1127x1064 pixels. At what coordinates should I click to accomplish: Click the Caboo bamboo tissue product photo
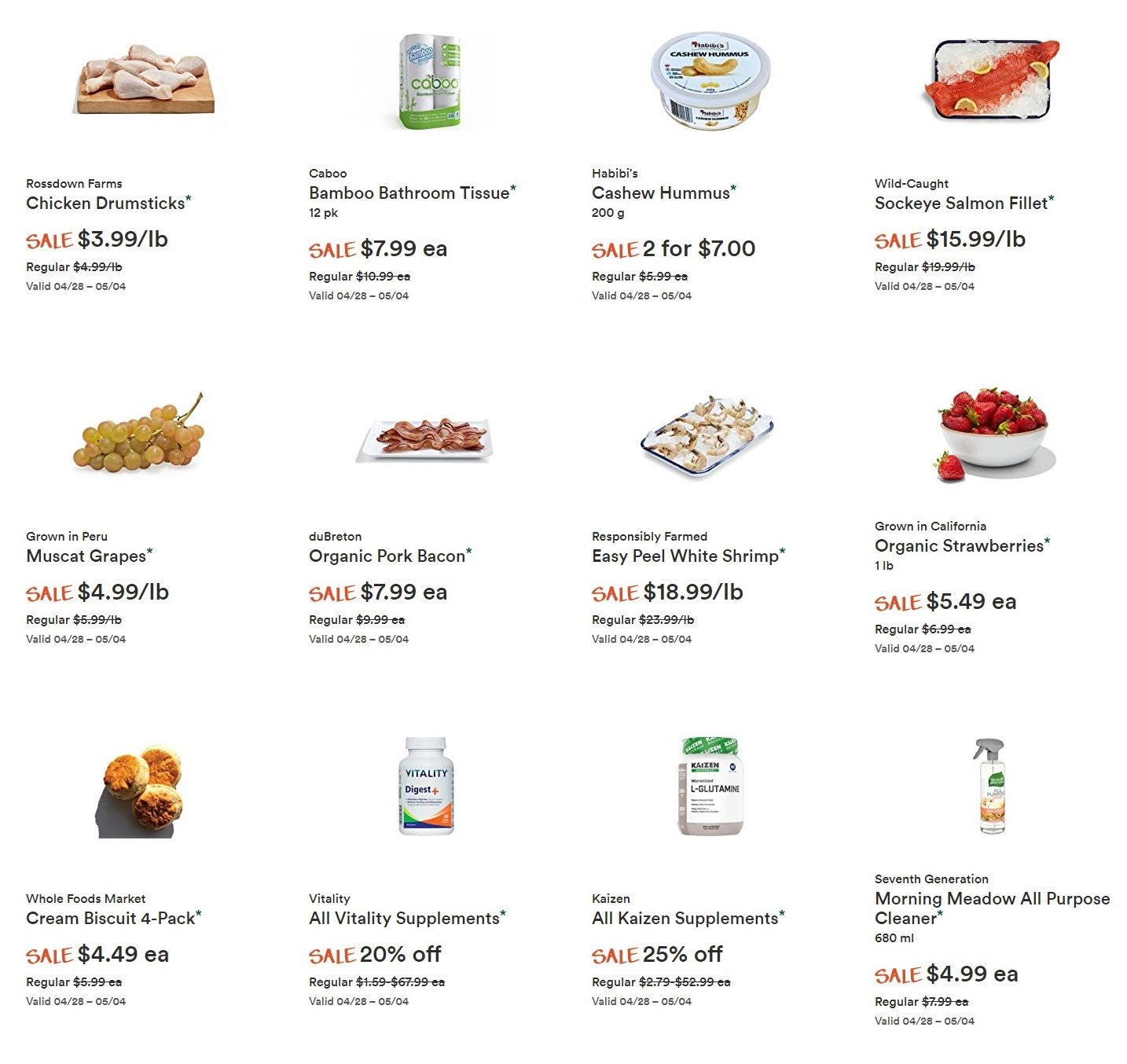[429, 80]
